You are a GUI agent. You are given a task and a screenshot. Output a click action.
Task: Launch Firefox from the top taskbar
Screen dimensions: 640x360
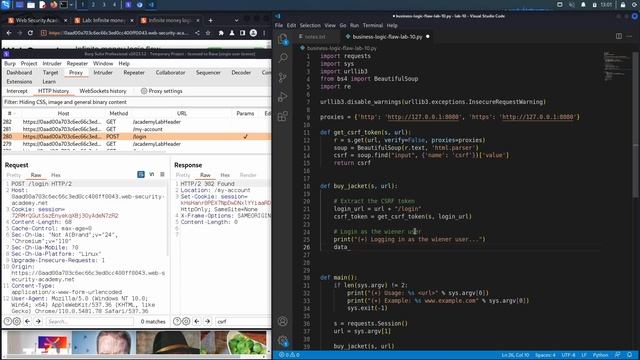(53, 5)
